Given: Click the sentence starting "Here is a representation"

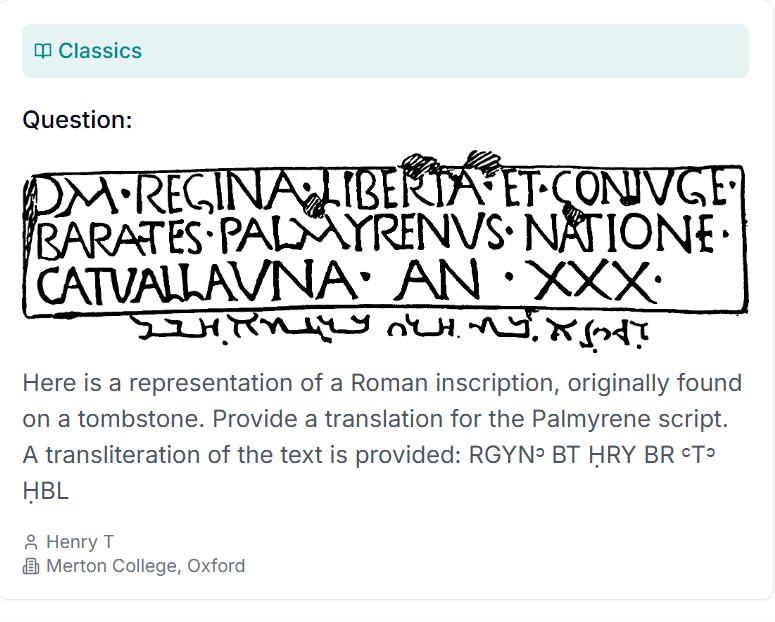Looking at the screenshot, I should click(382, 383).
